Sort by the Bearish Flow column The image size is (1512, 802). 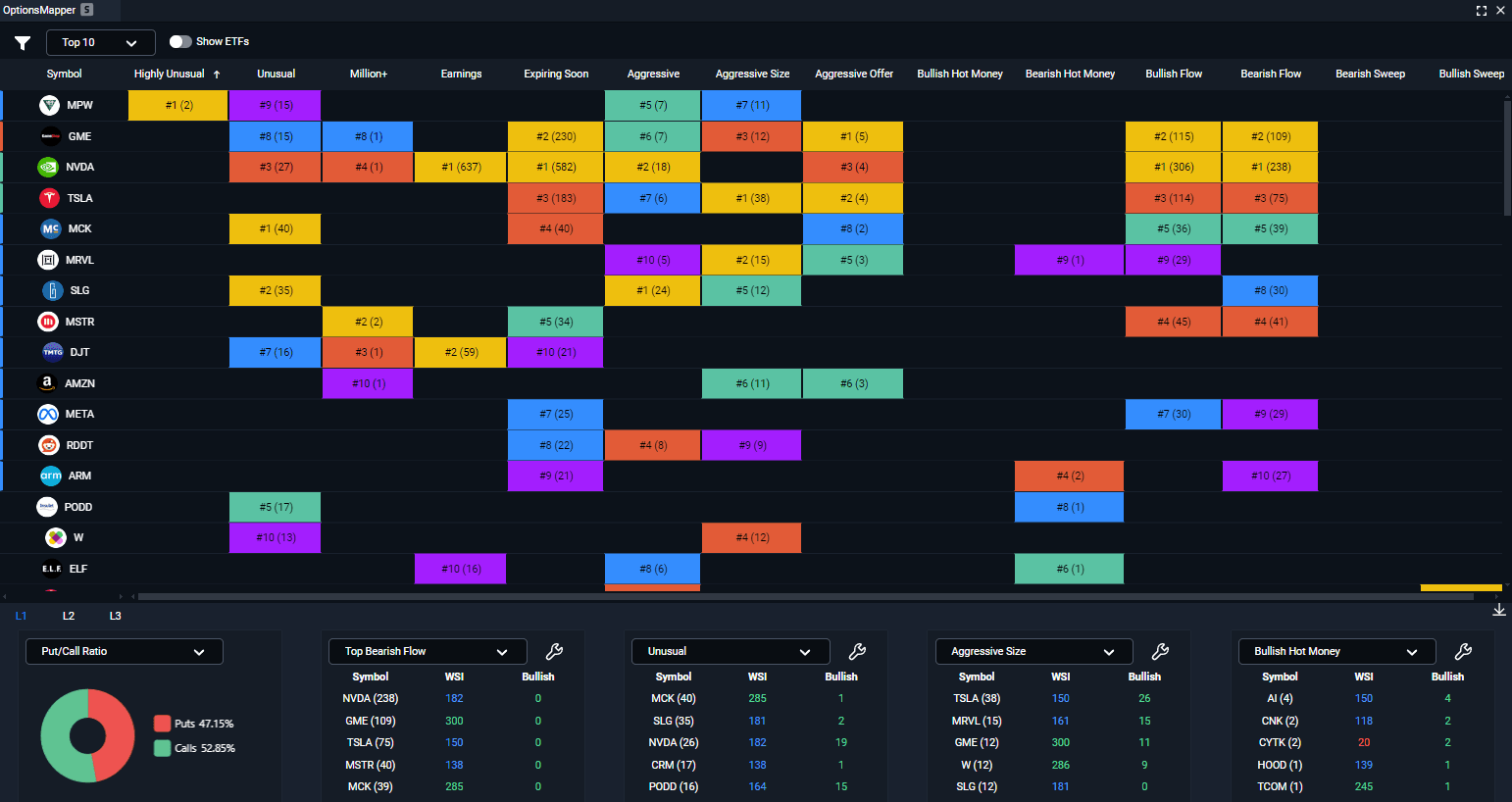(x=1271, y=74)
